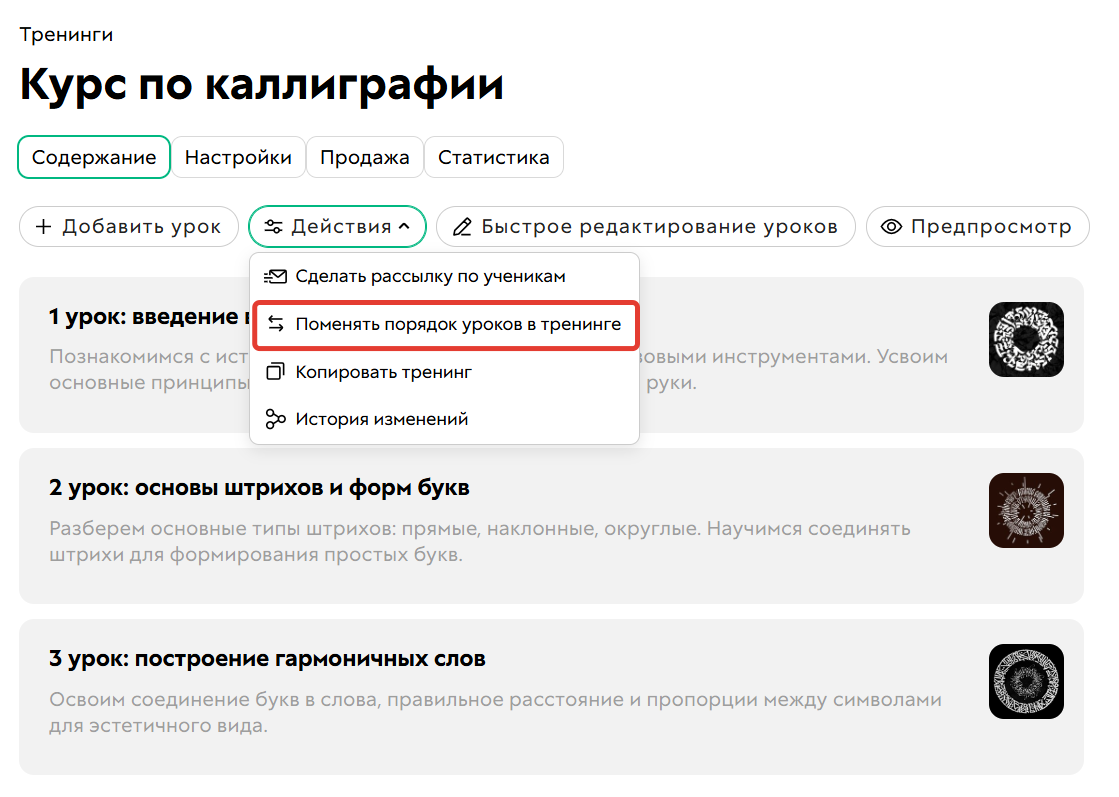The height and width of the screenshot is (797, 1119).
Task: Switch to the Настройки tab
Action: point(238,156)
